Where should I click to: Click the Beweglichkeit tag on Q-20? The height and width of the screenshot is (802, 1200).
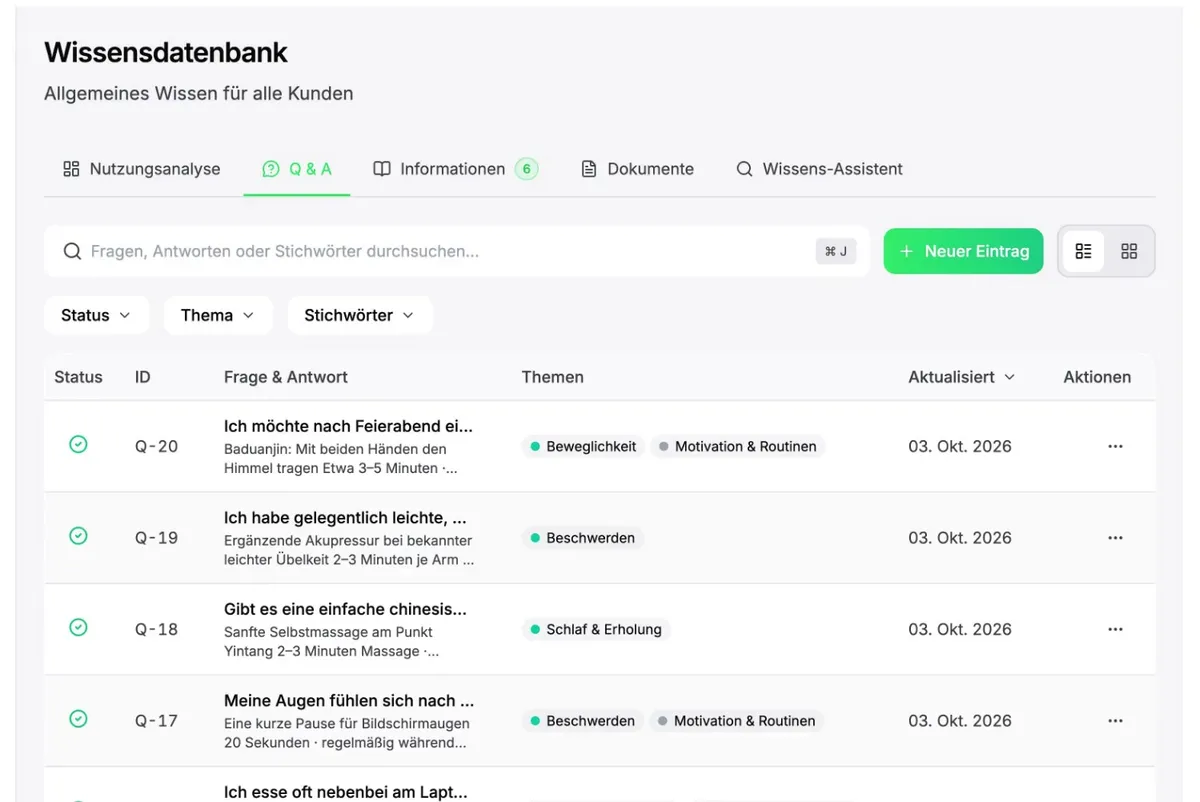pos(582,446)
